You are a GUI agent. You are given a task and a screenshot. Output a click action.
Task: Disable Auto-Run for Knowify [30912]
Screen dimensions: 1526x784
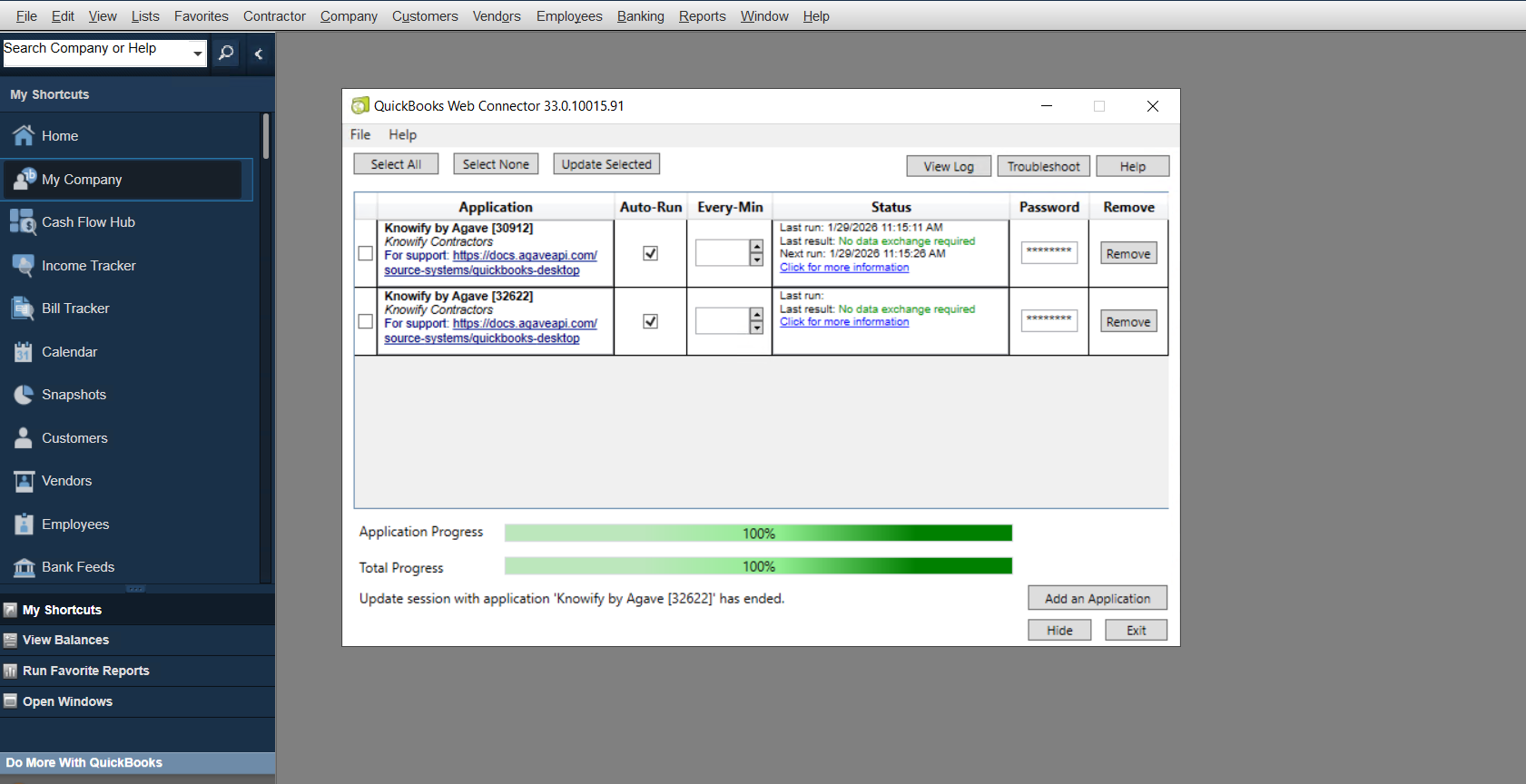pyautogui.click(x=650, y=253)
